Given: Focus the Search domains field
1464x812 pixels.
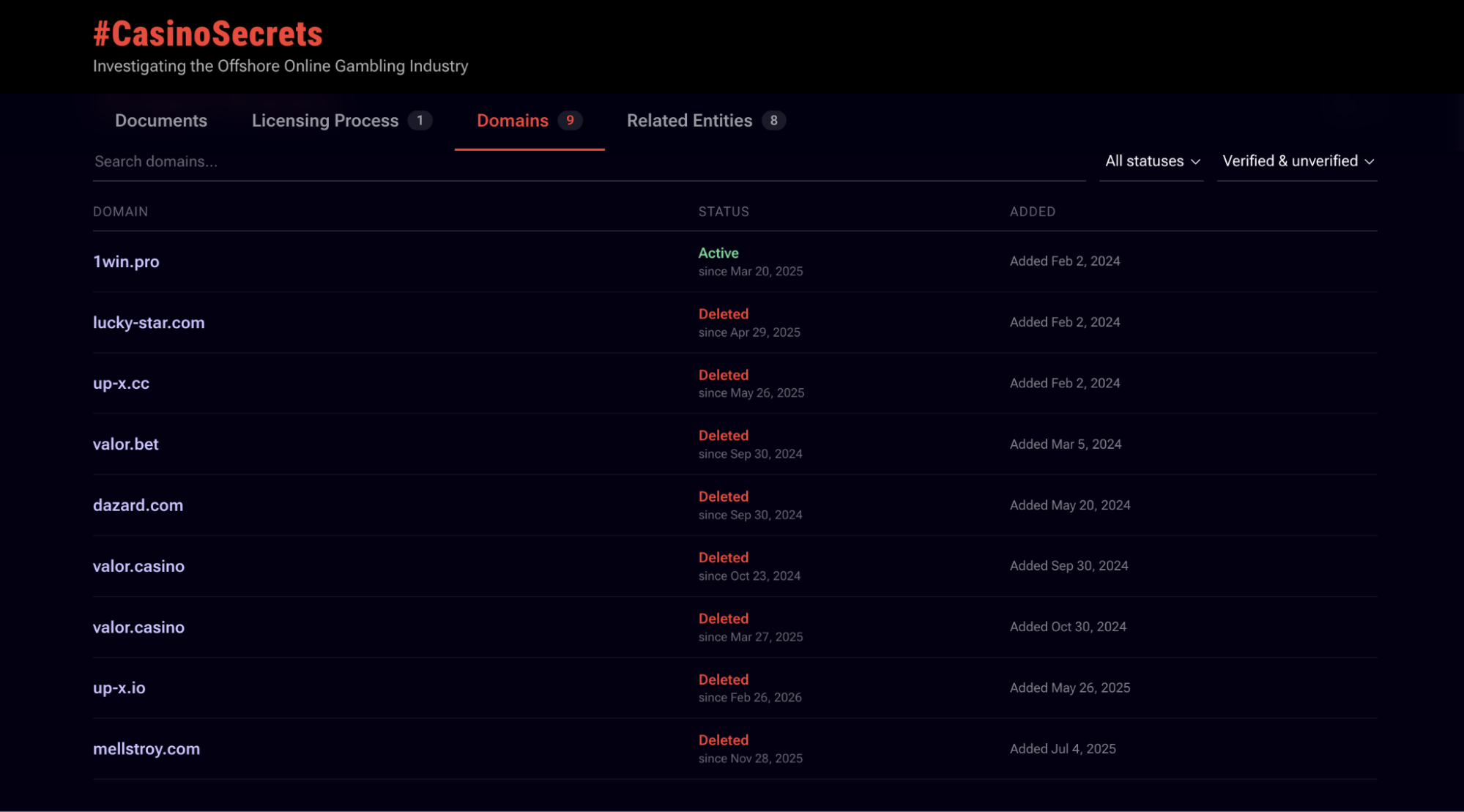Looking at the screenshot, I should [x=589, y=162].
